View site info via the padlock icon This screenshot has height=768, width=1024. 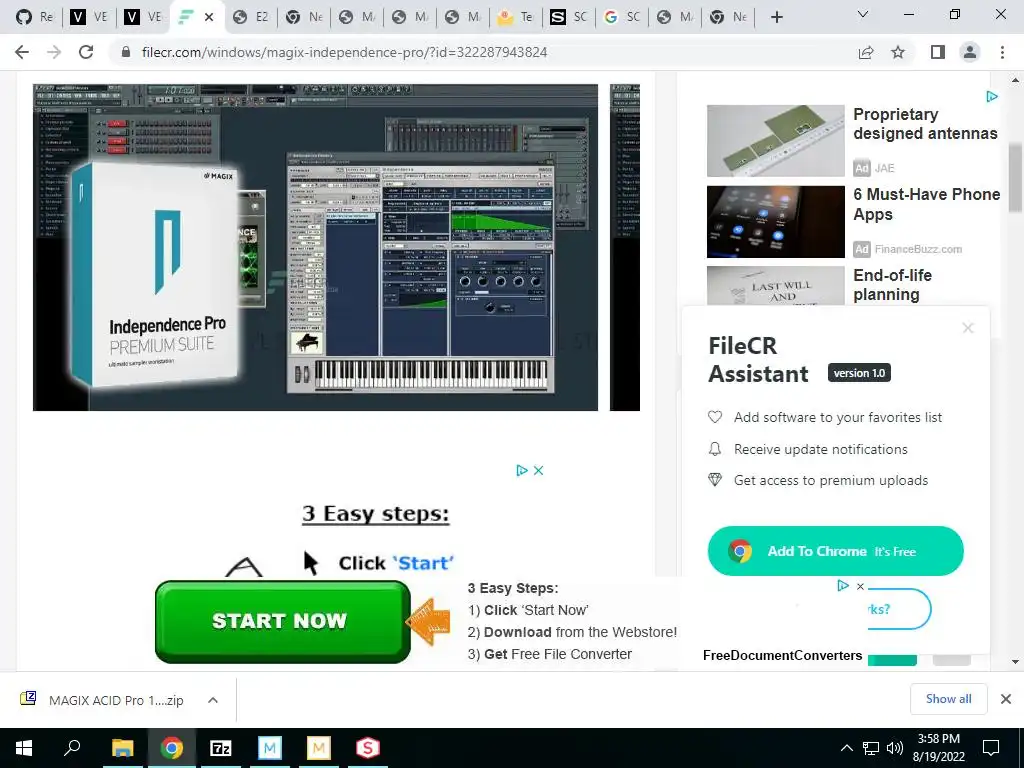click(x=126, y=52)
